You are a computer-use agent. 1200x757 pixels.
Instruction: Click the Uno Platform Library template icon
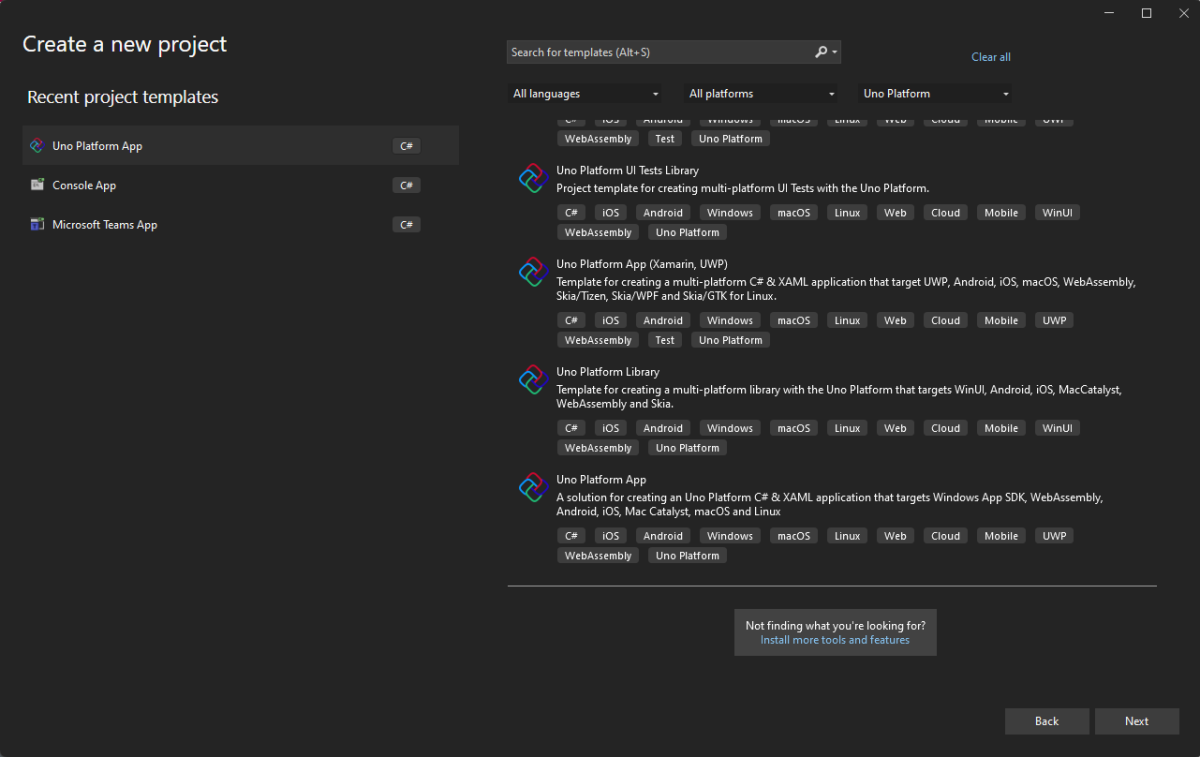(532, 379)
